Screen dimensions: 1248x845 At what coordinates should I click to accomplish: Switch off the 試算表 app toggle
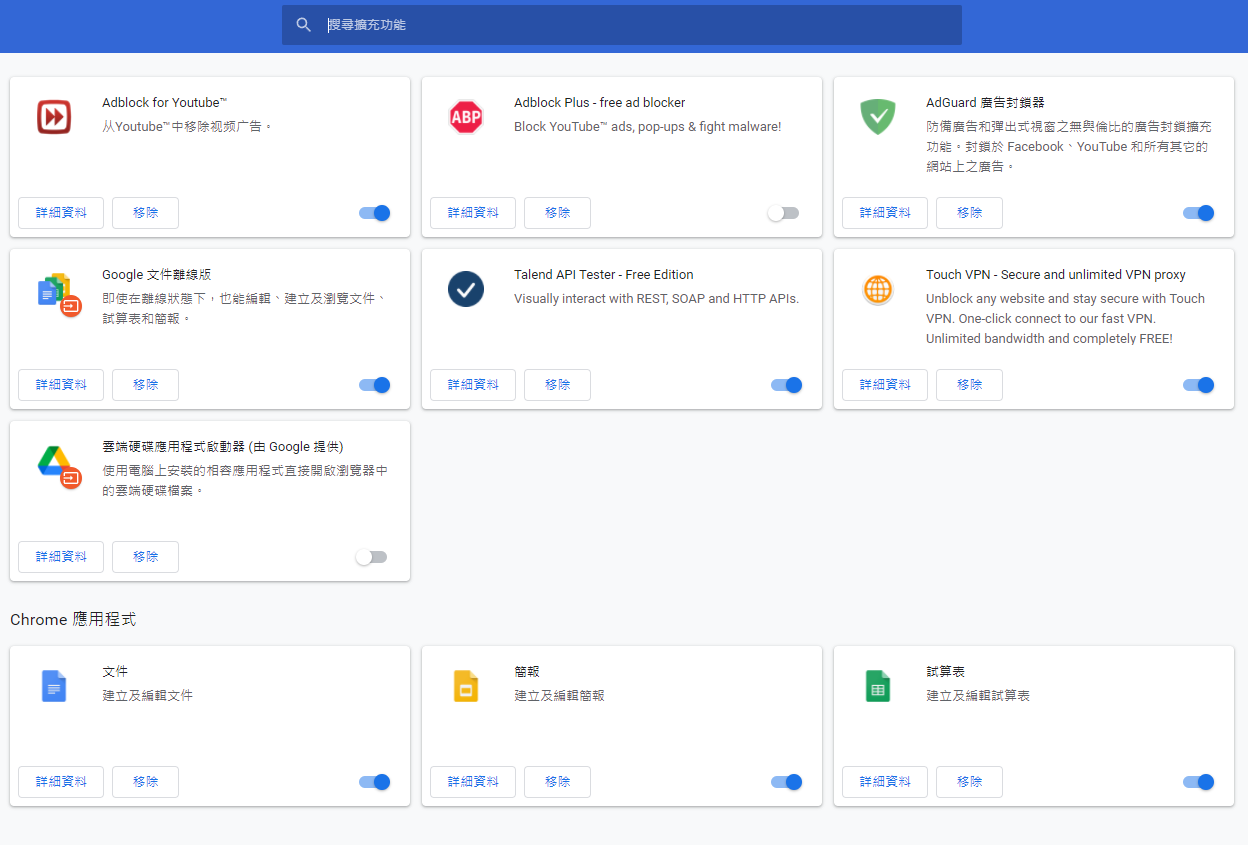[x=1198, y=782]
